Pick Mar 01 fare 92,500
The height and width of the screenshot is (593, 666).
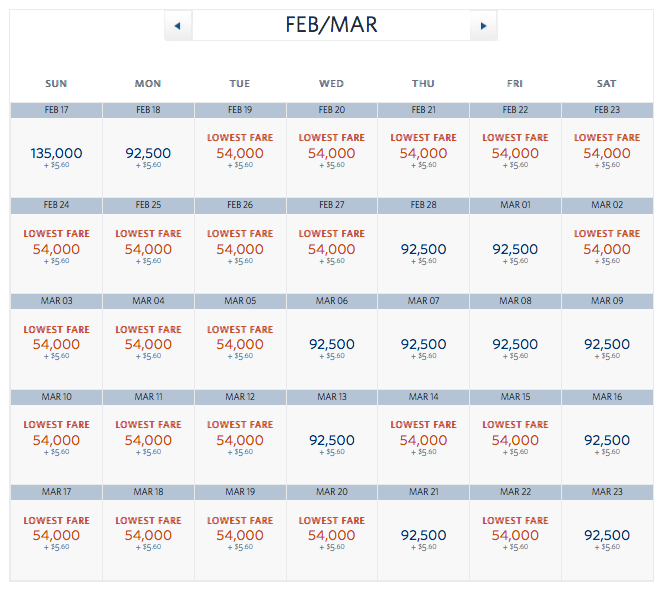point(515,250)
